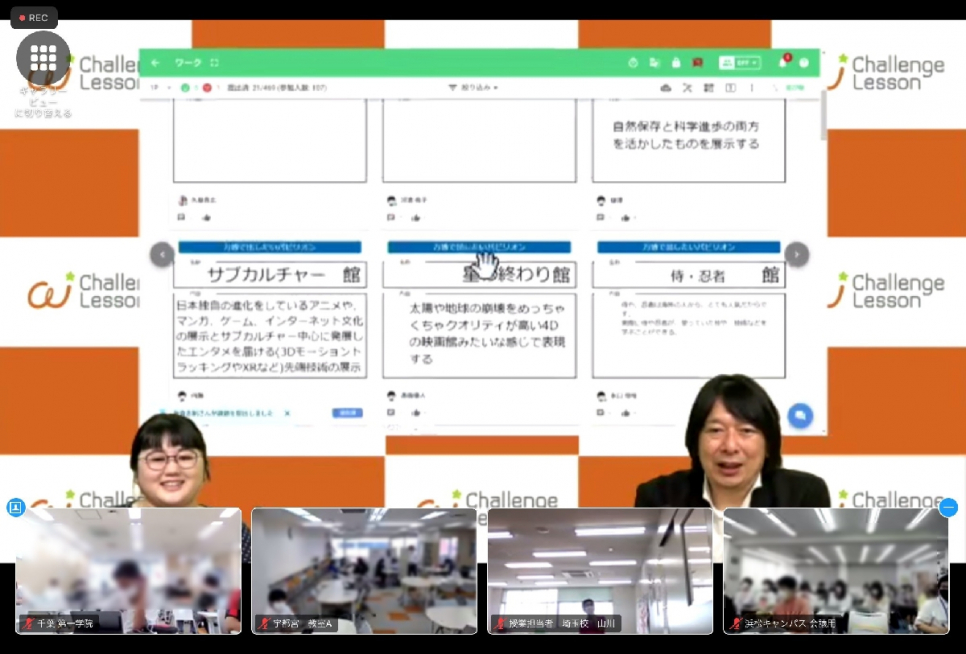Click author avatar under 星の終わり館 card
This screenshot has width=966, height=654.
click(391, 395)
